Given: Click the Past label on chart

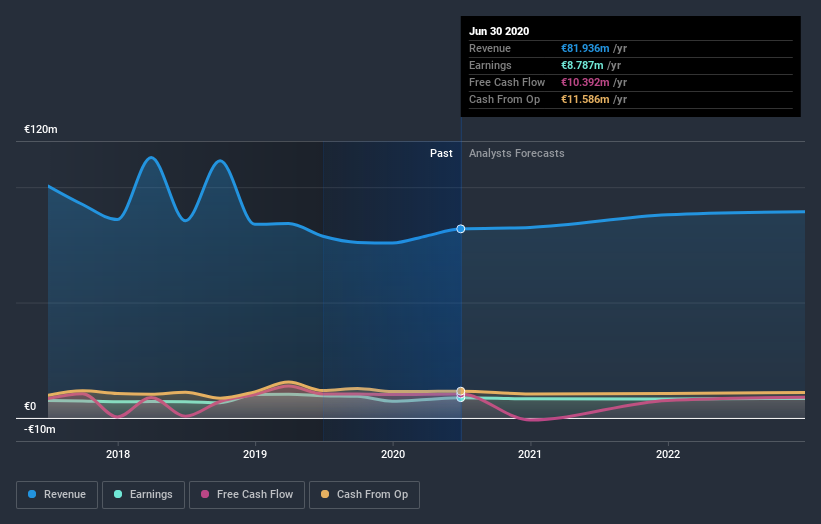Looking at the screenshot, I should coord(441,153).
